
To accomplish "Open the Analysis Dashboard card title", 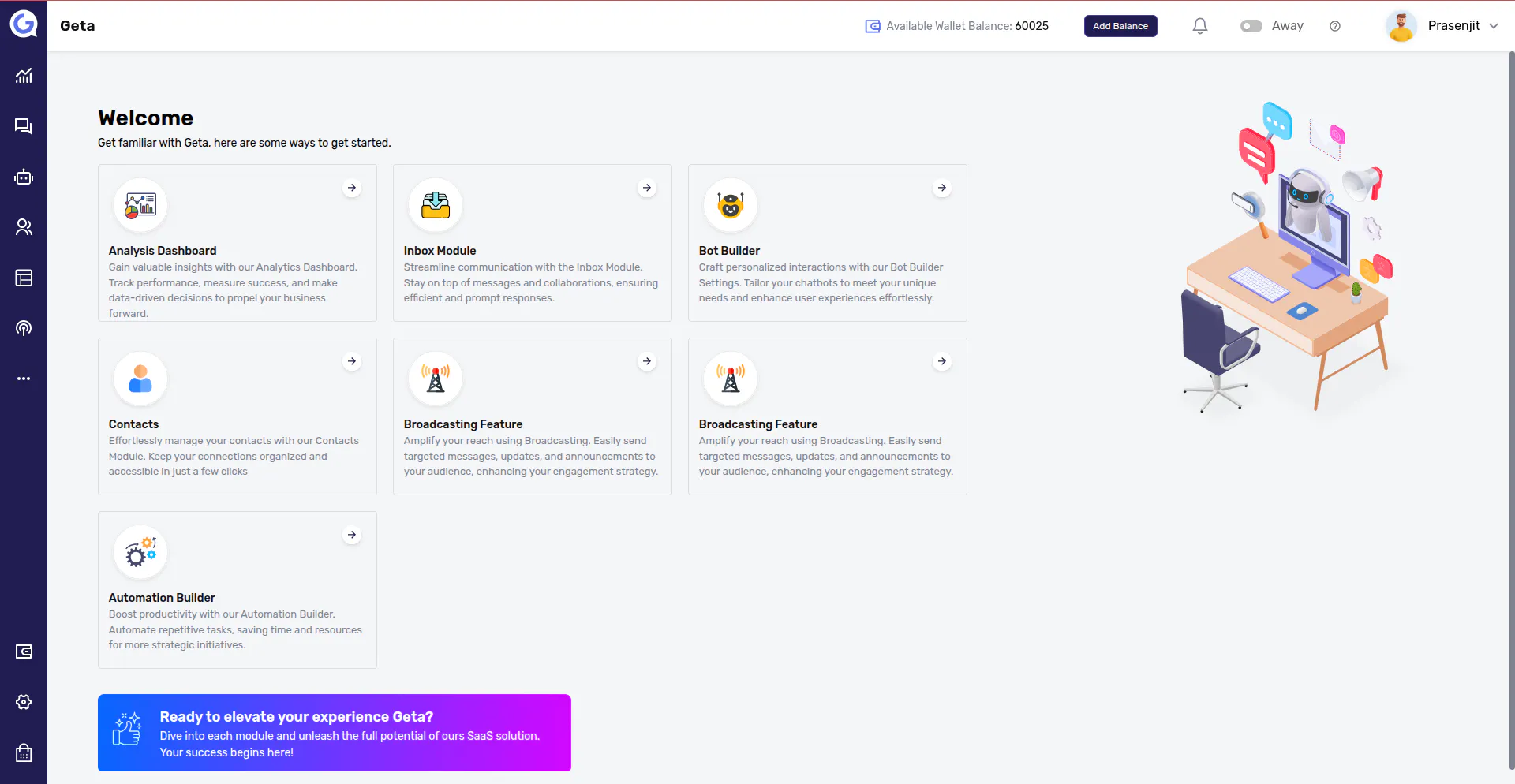I will (163, 251).
